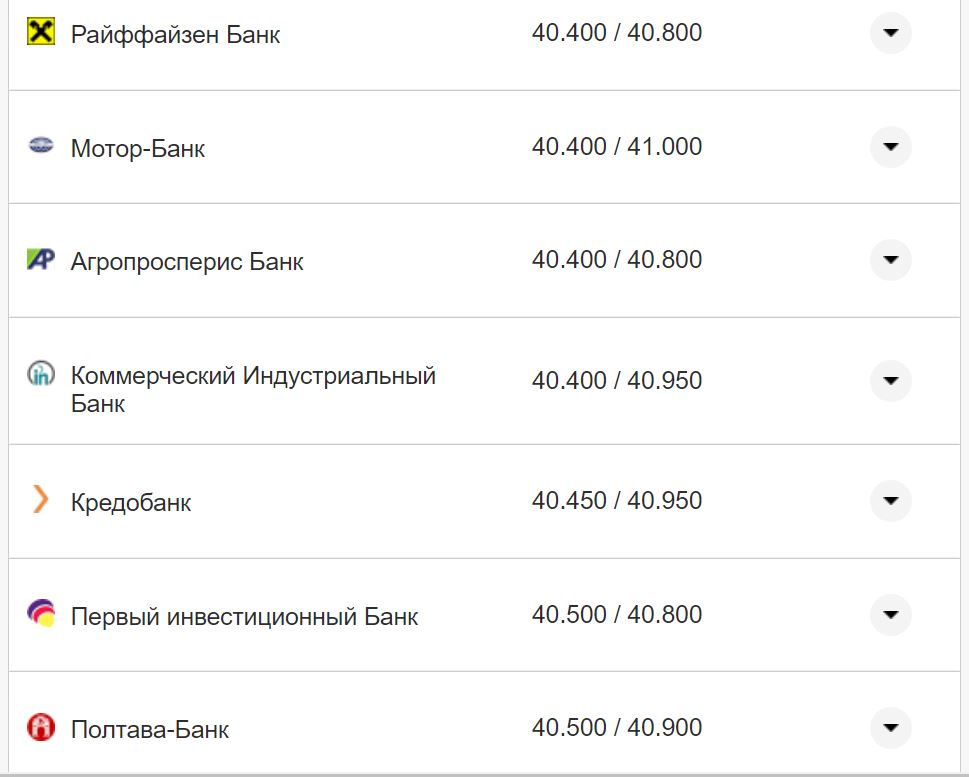Image resolution: width=969 pixels, height=777 pixels.
Task: Click the Коммерческий Индустриальный Банк rate value
Action: (x=618, y=380)
